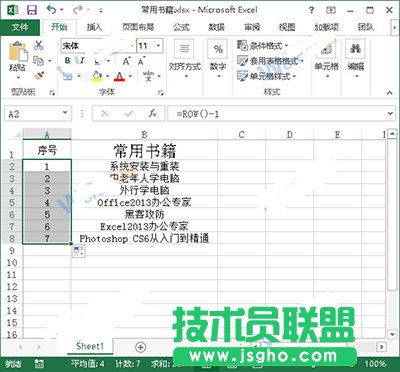Viewport: 400px width, 372px height.
Task: Click the cell Borders icon
Action: [68, 76]
